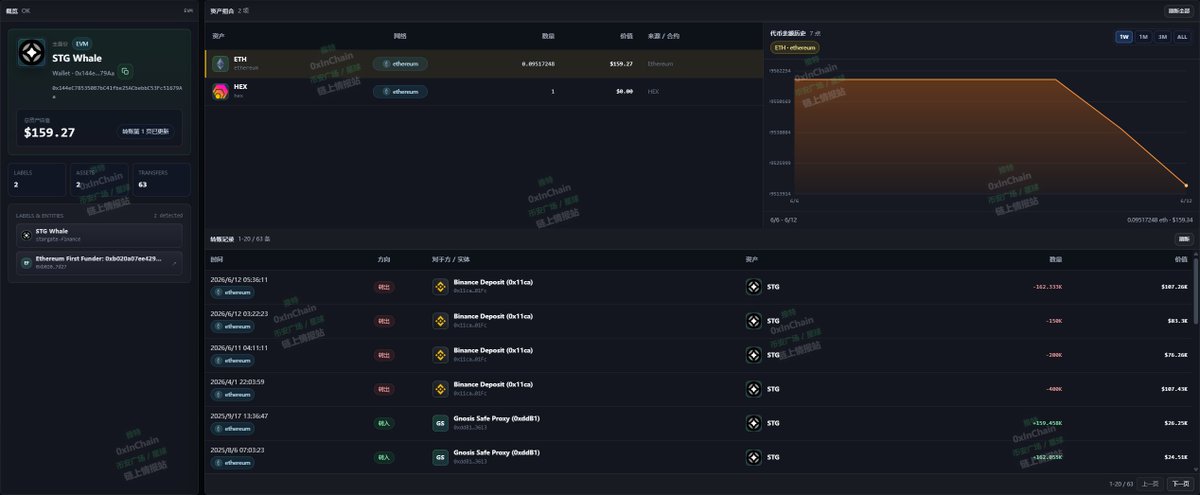Image resolution: width=1200 pixels, height=495 pixels.
Task: Click the refresh-all button above the chart
Action: point(1179,11)
